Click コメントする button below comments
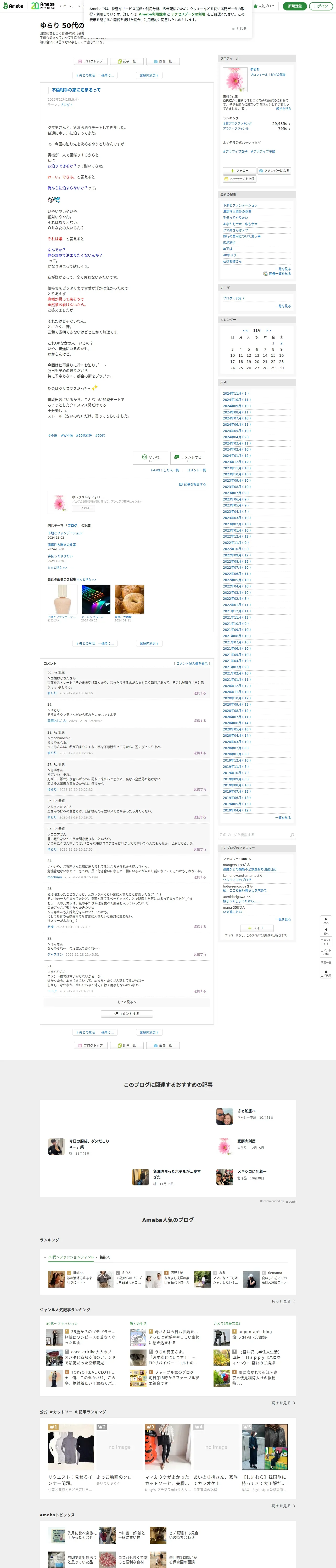336x1568 pixels. [x=127, y=1013]
